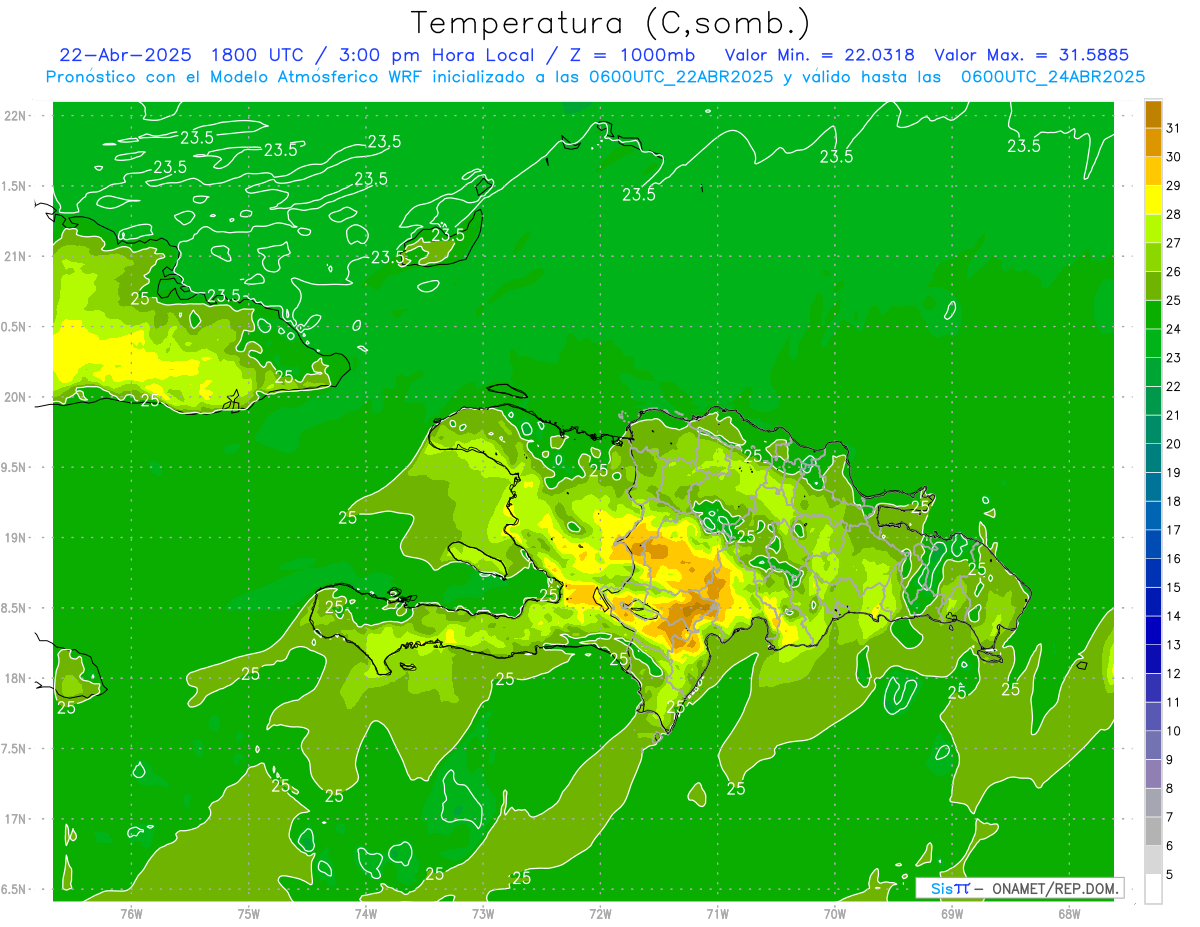Pick the teal swatch between 19 and 20
The width and height of the screenshot is (1200, 927).
tap(1153, 458)
